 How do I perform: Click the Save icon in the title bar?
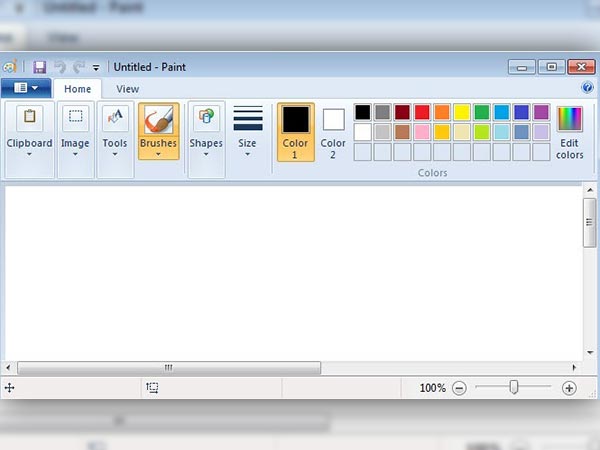point(40,67)
